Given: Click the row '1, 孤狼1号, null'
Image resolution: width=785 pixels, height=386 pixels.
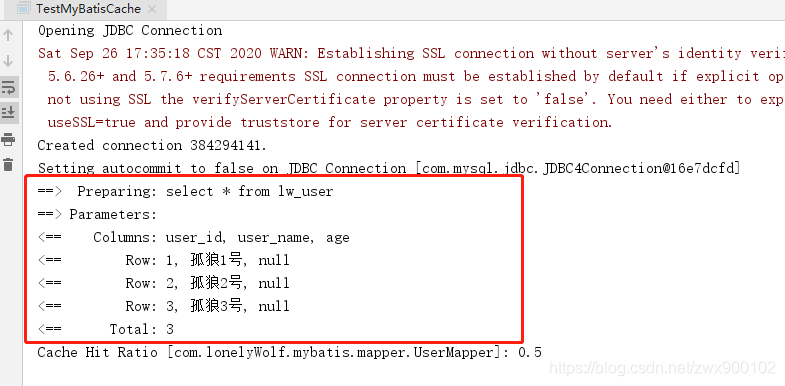Looking at the screenshot, I should tap(164, 260).
